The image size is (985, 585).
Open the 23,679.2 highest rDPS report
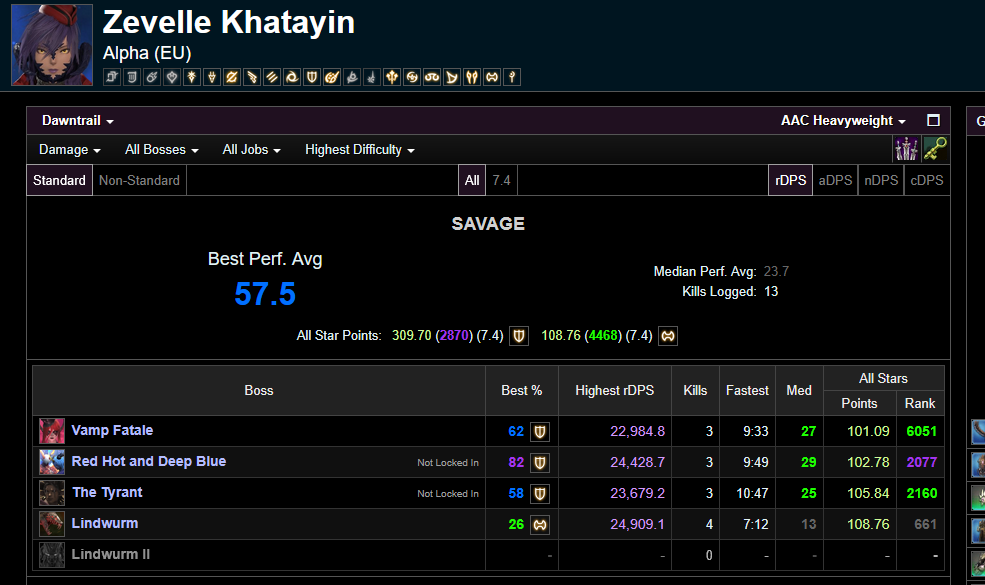coord(638,493)
